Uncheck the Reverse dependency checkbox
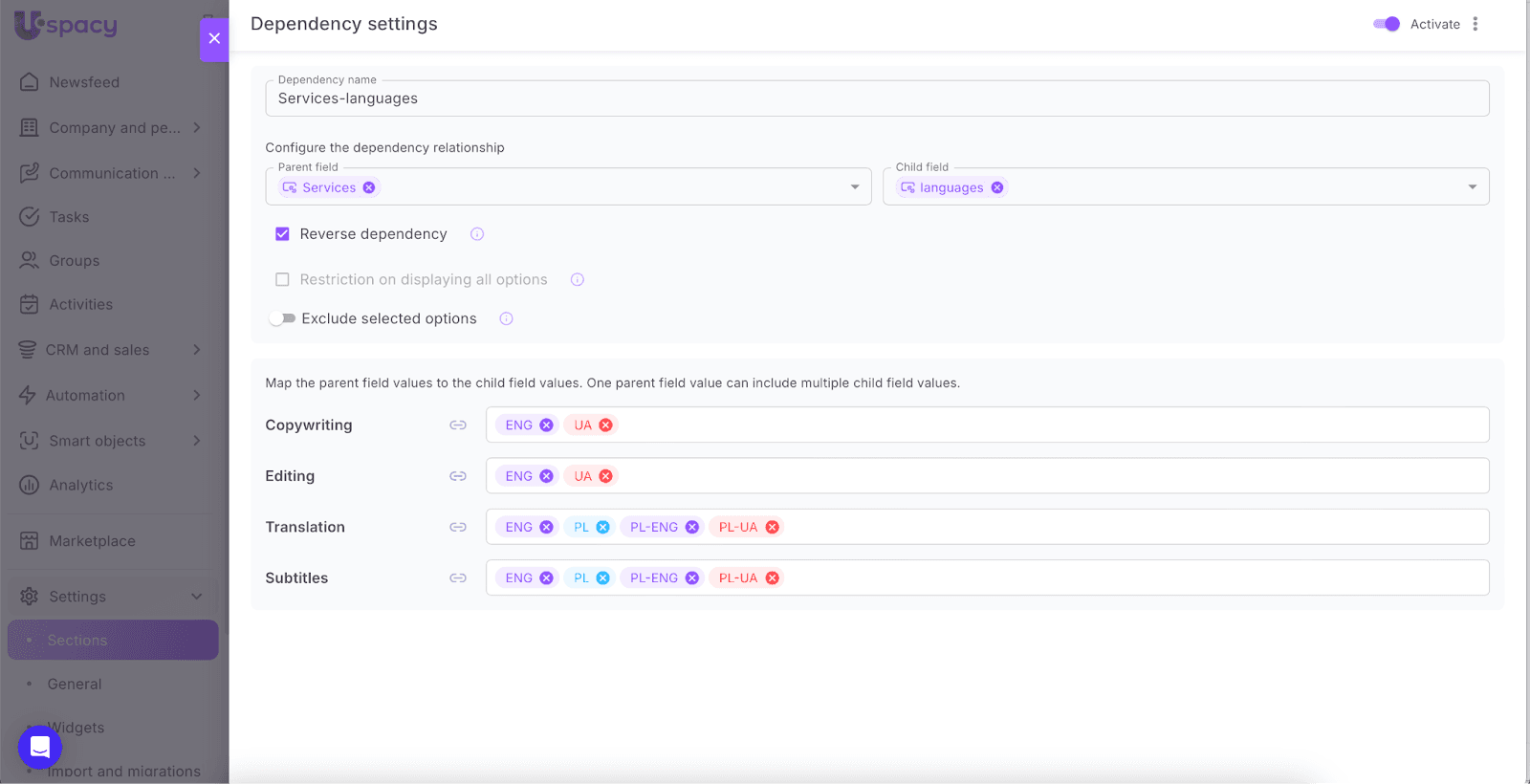This screenshot has height=784, width=1530. (x=282, y=234)
